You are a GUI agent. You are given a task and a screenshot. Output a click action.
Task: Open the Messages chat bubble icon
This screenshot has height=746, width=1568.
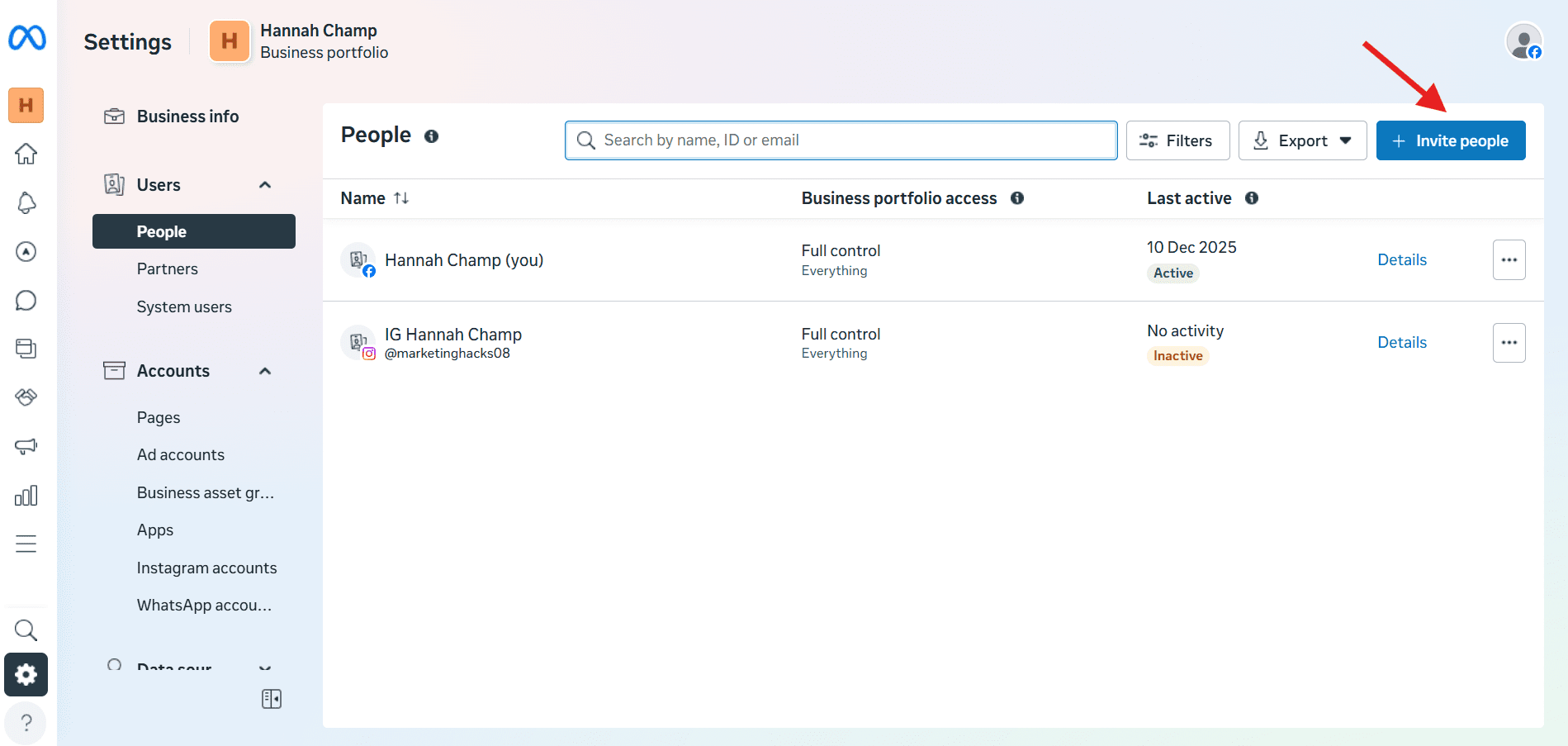pos(26,300)
